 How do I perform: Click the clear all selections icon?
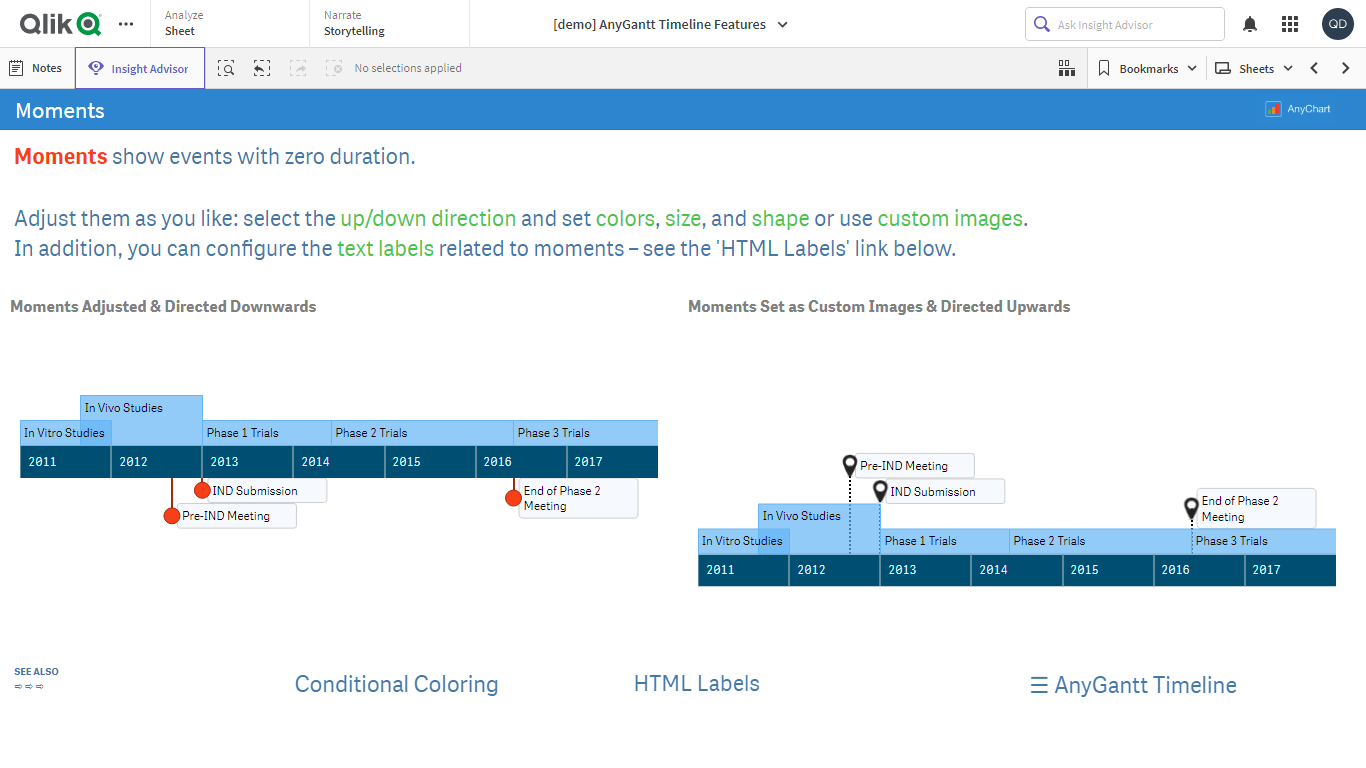[334, 68]
